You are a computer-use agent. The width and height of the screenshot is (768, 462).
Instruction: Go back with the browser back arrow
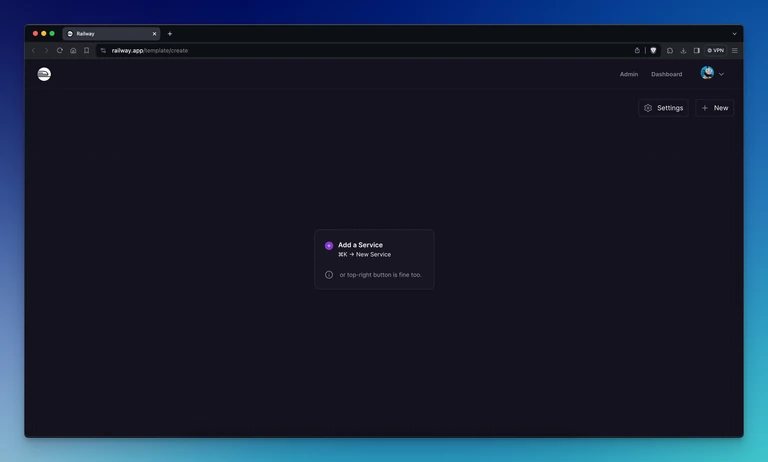tap(33, 50)
